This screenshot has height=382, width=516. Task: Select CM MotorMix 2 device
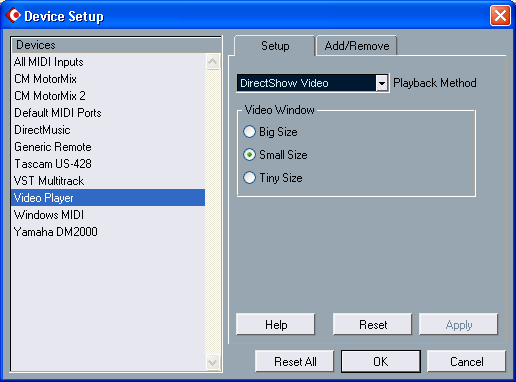click(x=108, y=96)
